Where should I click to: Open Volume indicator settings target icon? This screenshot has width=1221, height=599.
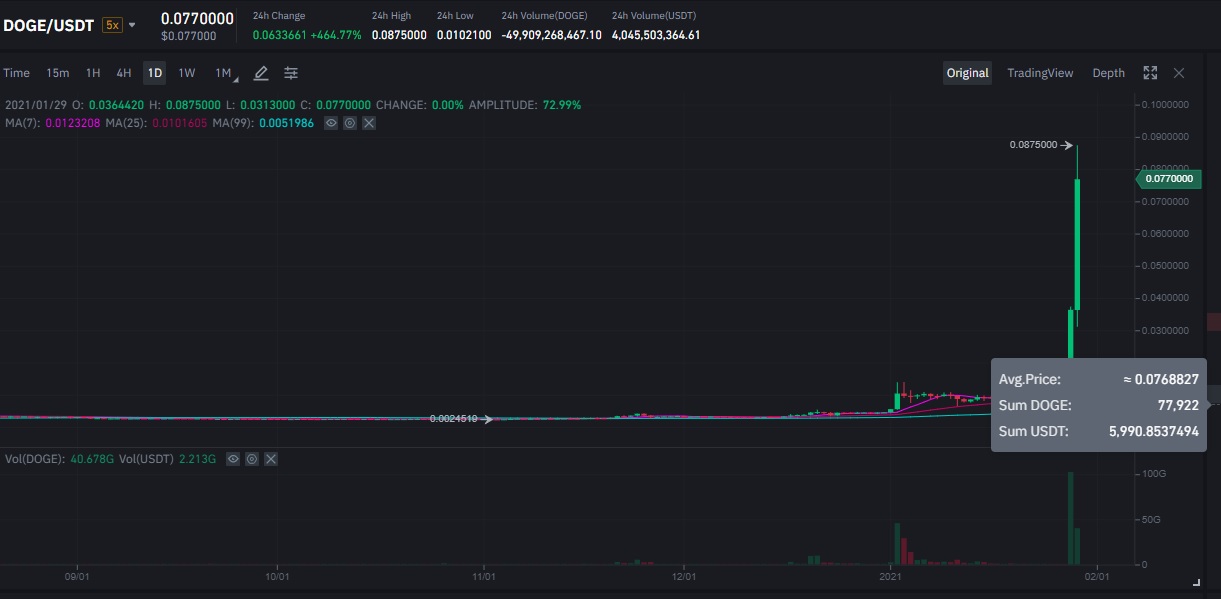pos(252,458)
